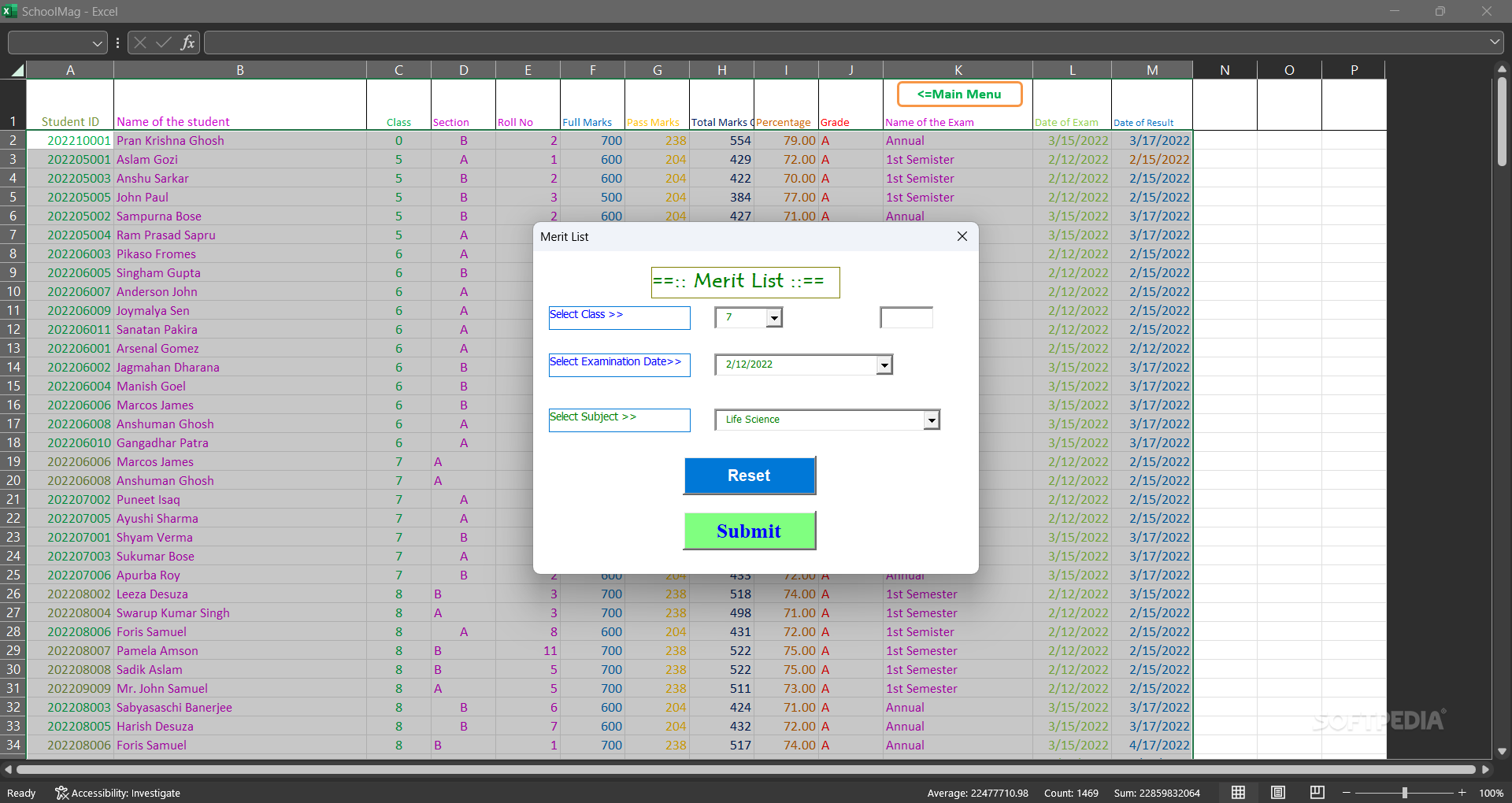Click the green Submit button
The height and width of the screenshot is (803, 1512).
[x=749, y=531]
